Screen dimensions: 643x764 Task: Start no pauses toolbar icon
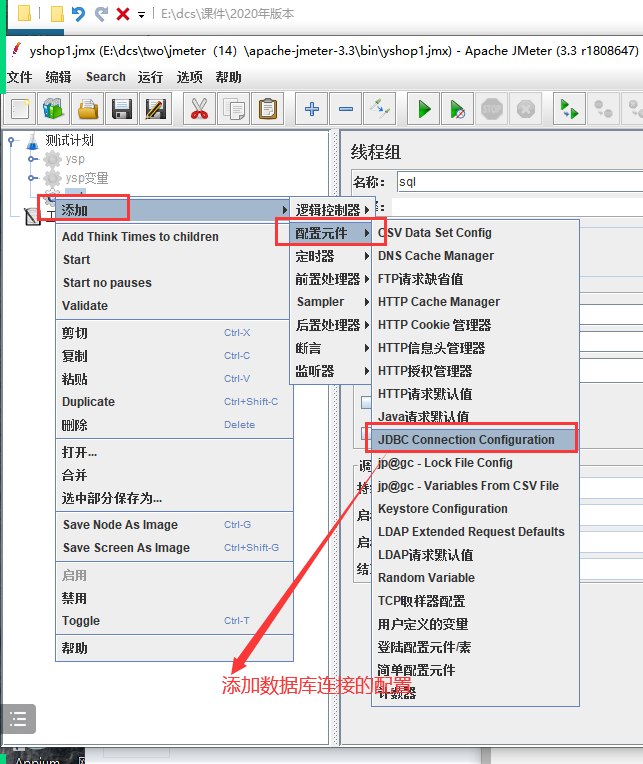point(457,109)
